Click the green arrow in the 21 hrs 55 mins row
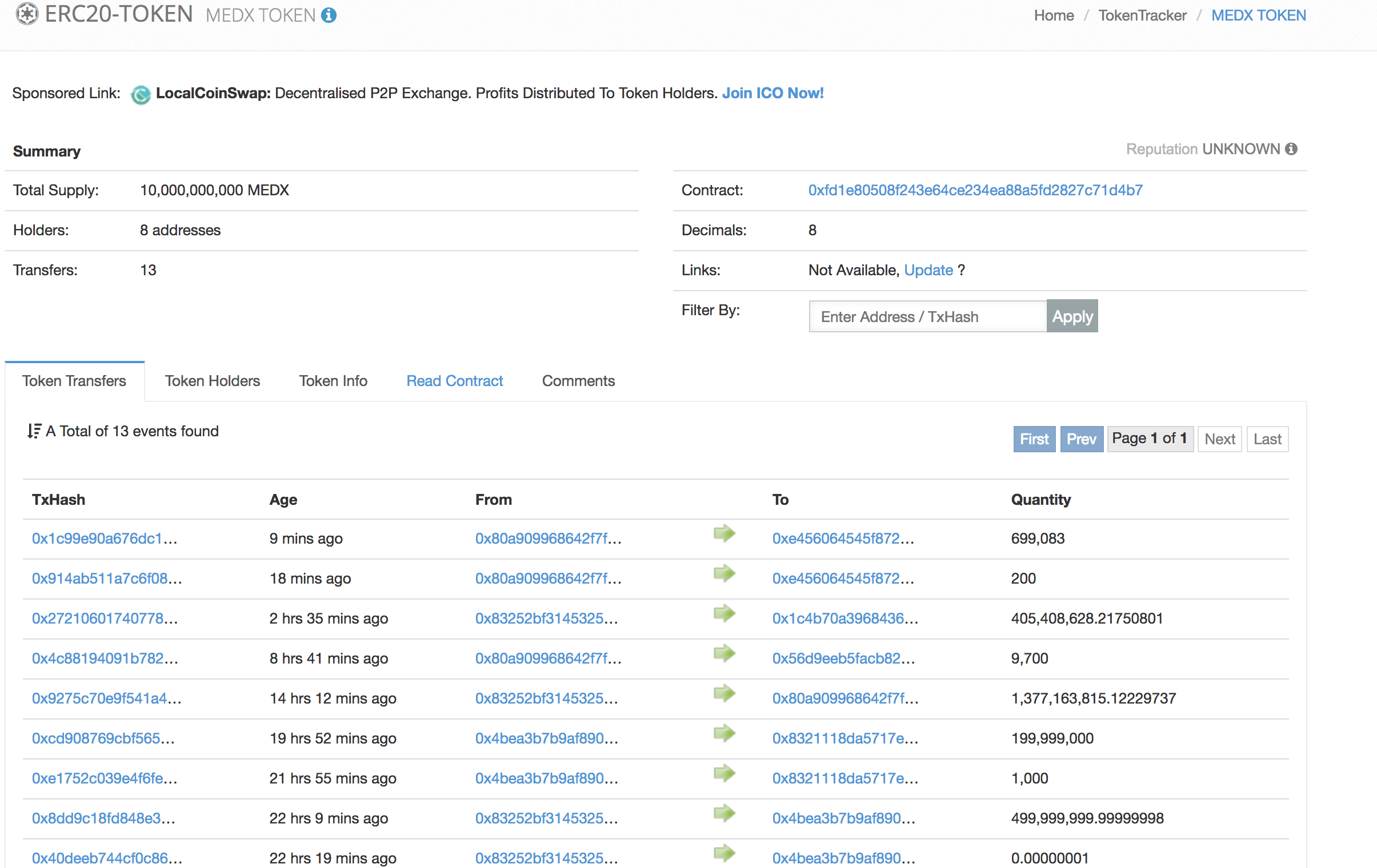This screenshot has width=1377, height=868. 724,774
